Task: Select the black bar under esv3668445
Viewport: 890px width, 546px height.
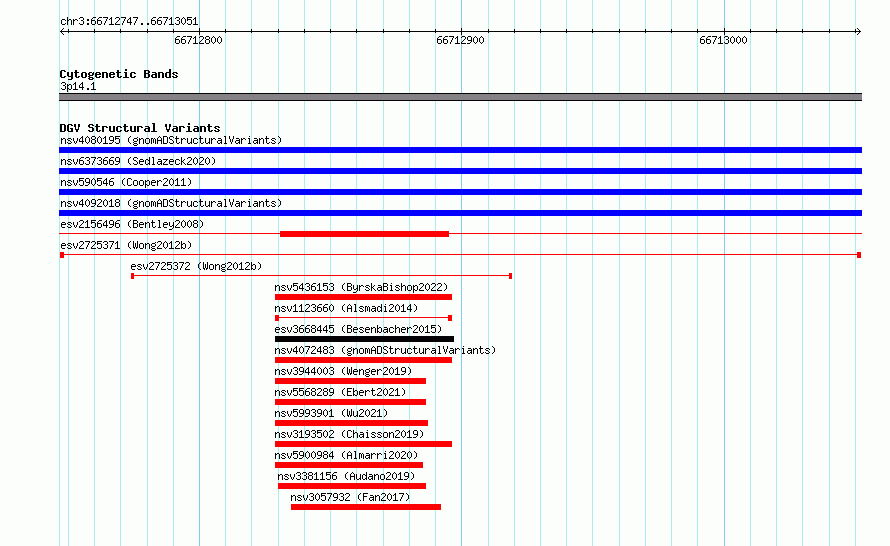Action: (364, 339)
